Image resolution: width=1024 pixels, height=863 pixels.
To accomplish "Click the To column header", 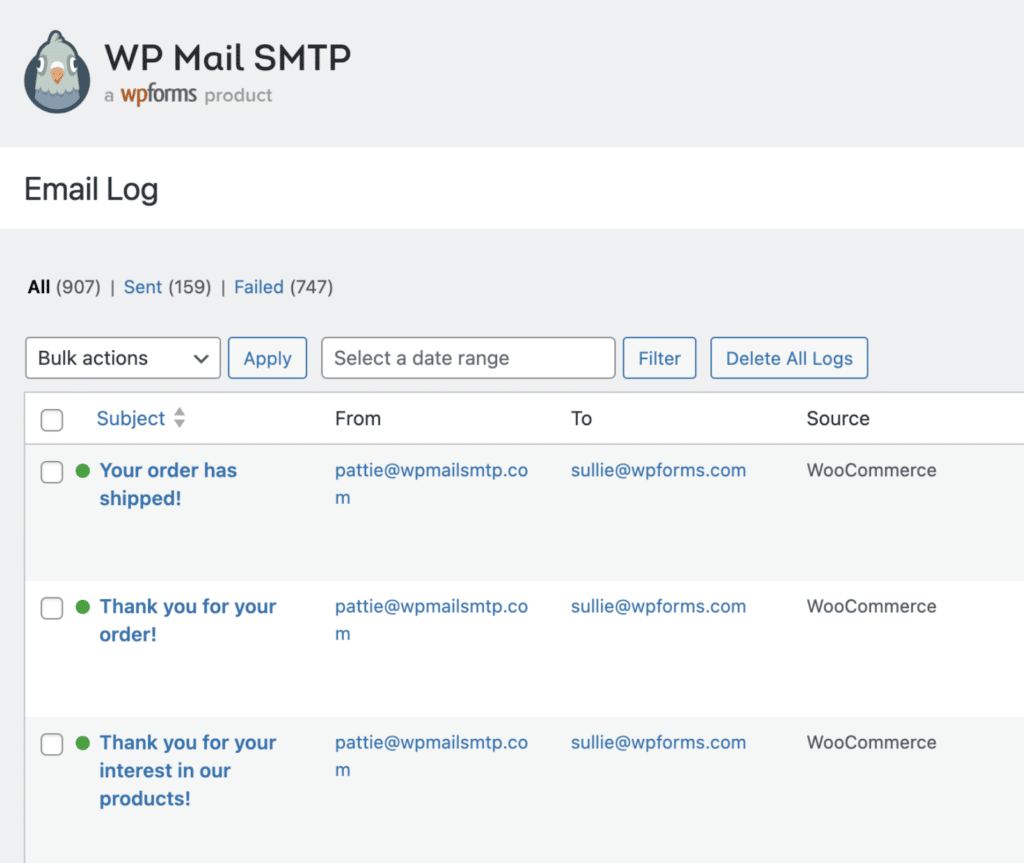I will (x=581, y=418).
